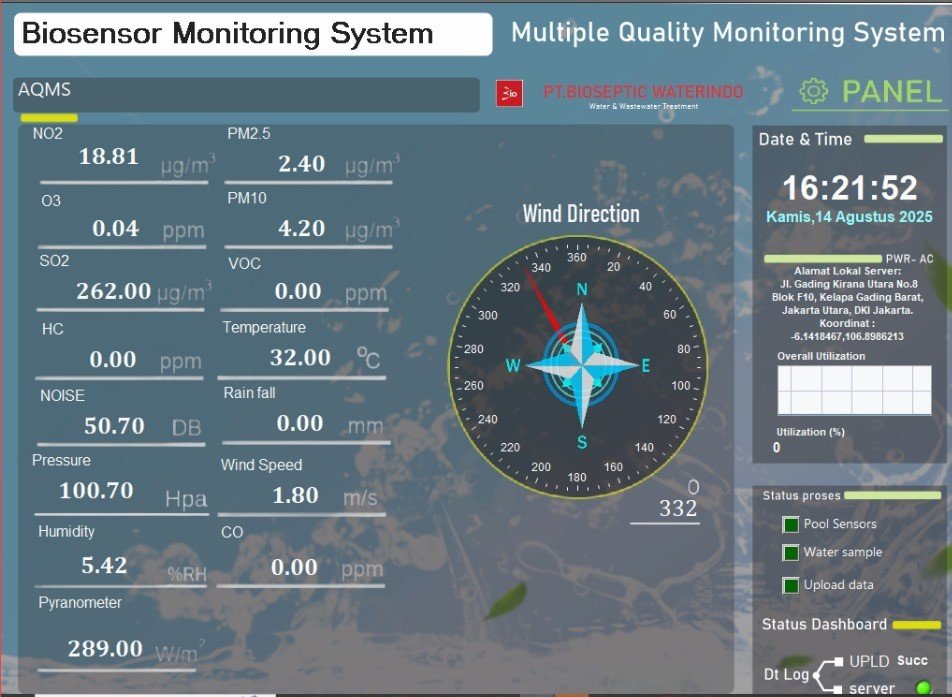Select the yellow AQMS tab indicator

click(x=49, y=118)
